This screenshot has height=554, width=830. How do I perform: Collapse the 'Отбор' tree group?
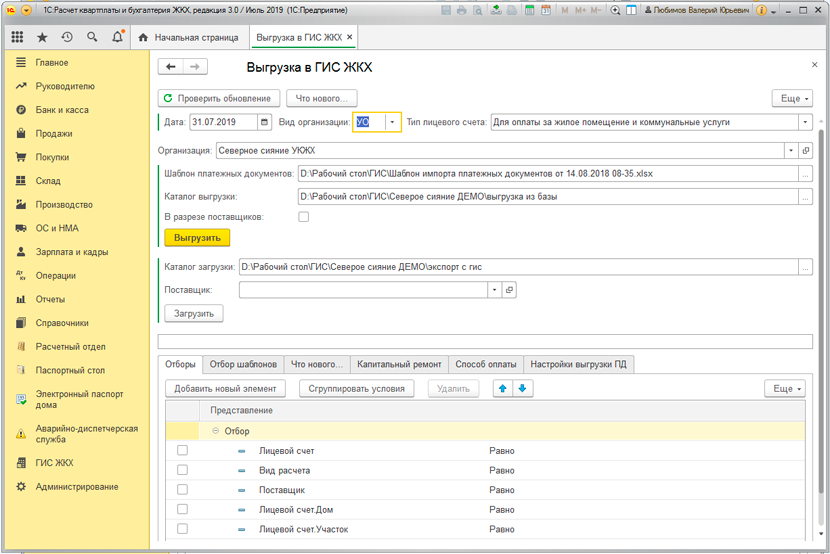pyautogui.click(x=215, y=431)
